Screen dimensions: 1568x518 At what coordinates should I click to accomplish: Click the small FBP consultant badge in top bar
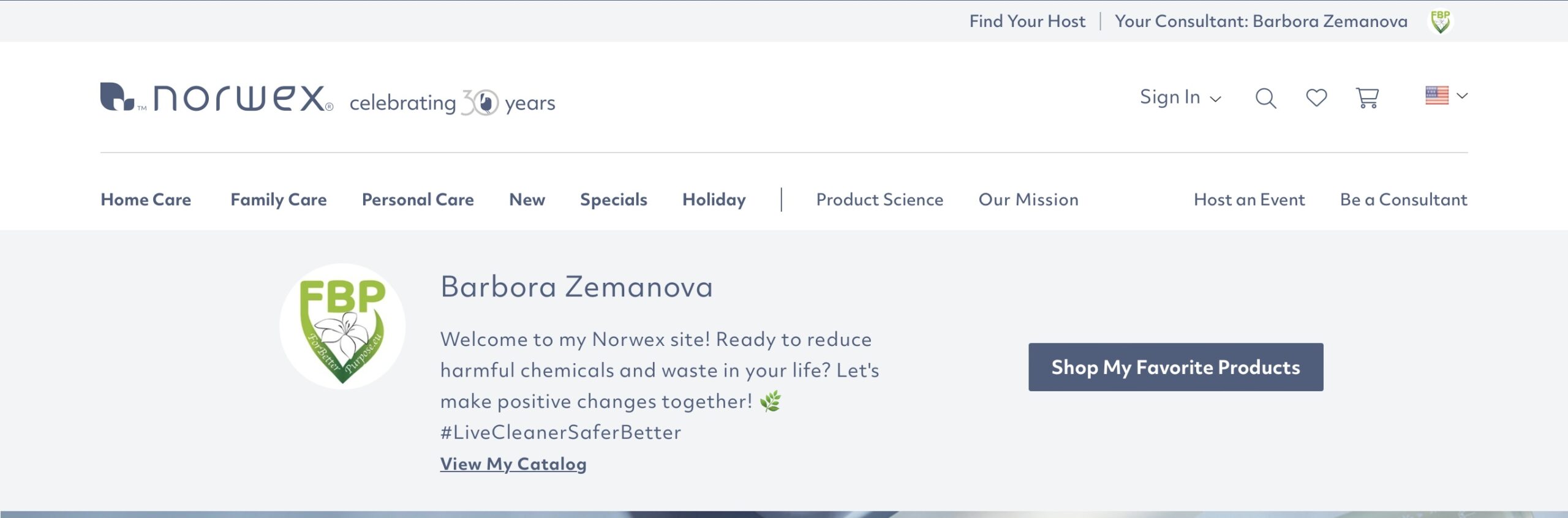[1440, 21]
